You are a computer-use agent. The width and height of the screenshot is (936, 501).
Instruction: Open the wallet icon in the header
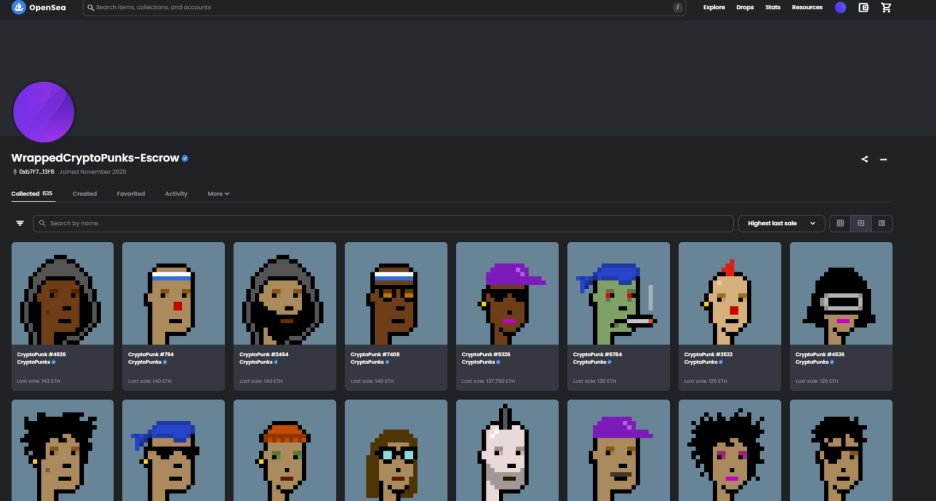863,8
